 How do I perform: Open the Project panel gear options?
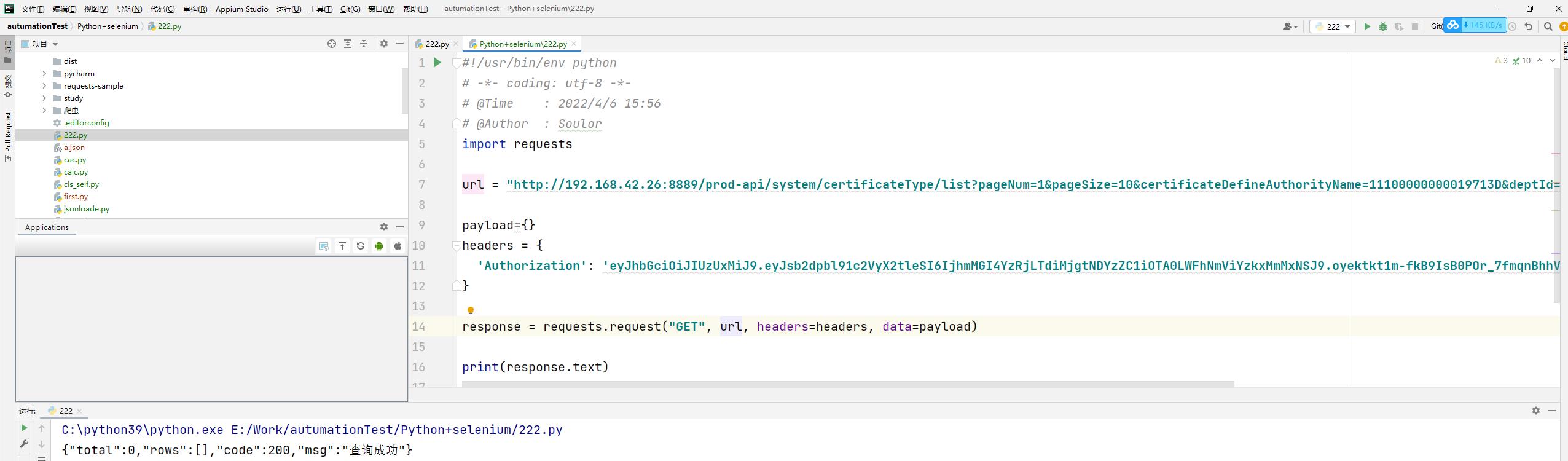(384, 44)
